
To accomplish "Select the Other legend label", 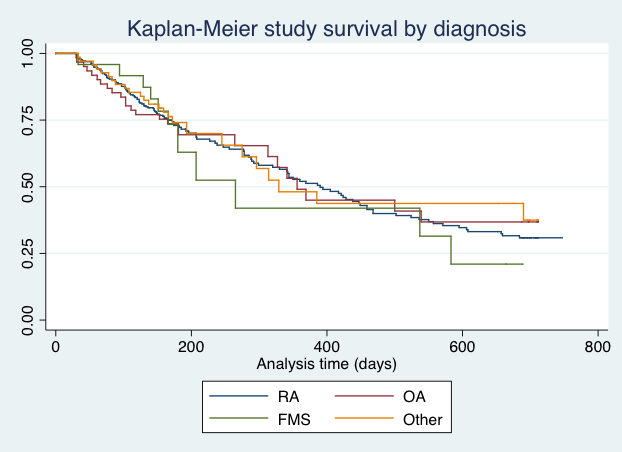I will pyautogui.click(x=422, y=420).
